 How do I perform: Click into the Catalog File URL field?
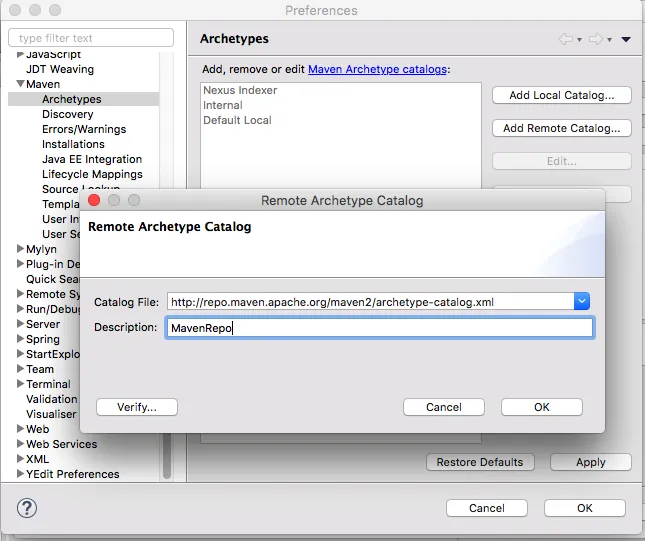[370, 302]
